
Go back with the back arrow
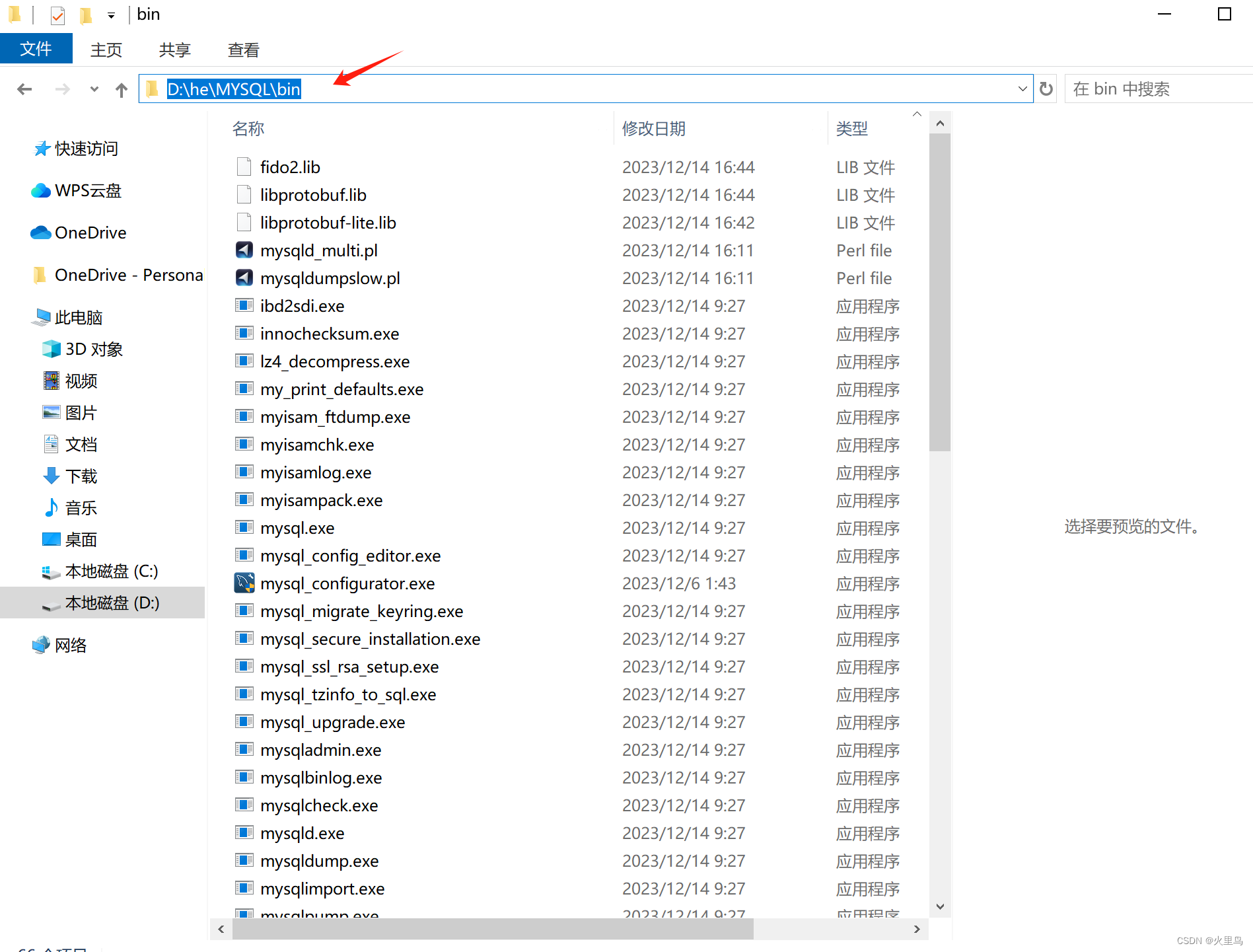pos(25,89)
